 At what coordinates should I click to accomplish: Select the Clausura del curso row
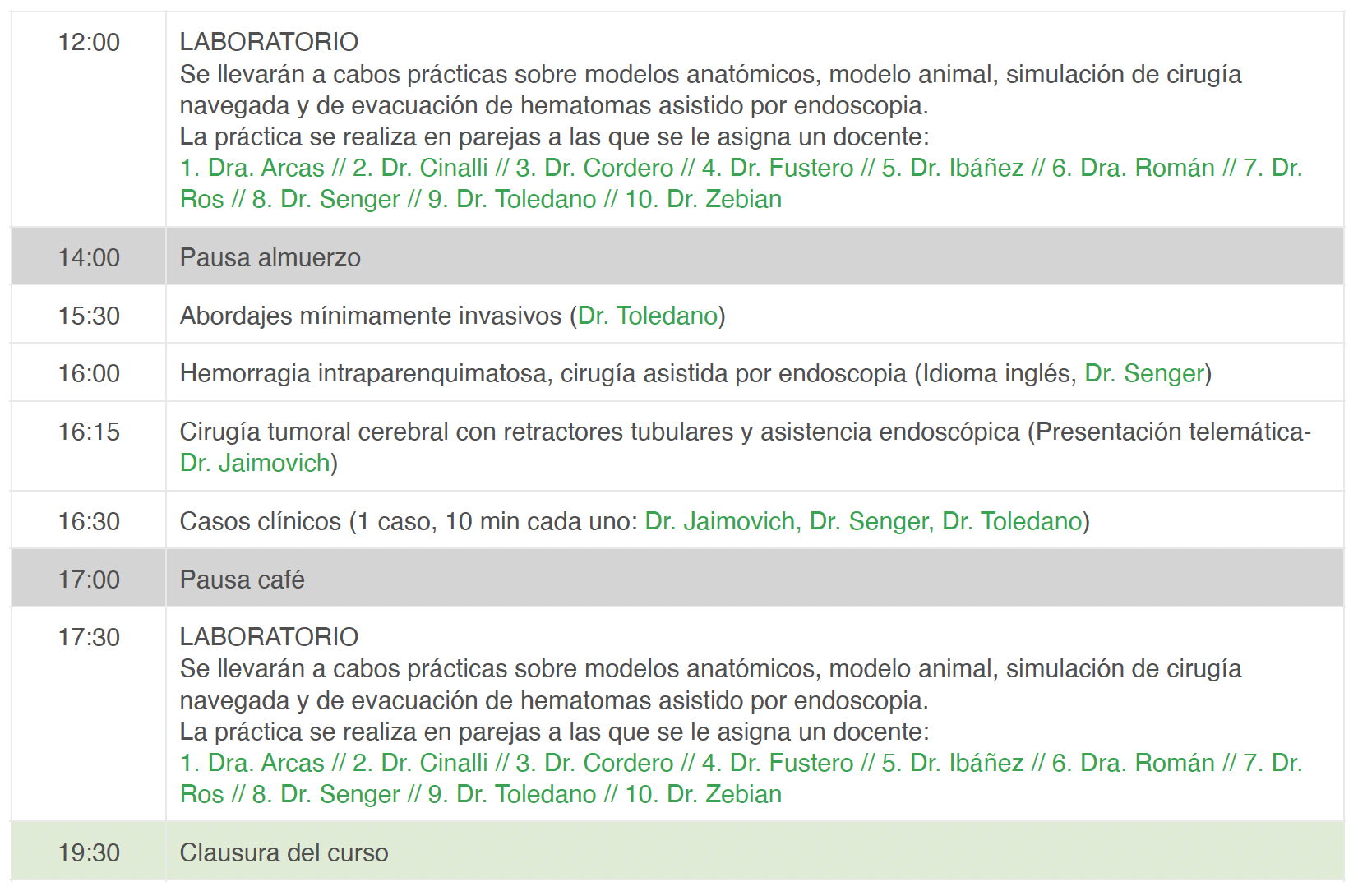click(677, 852)
